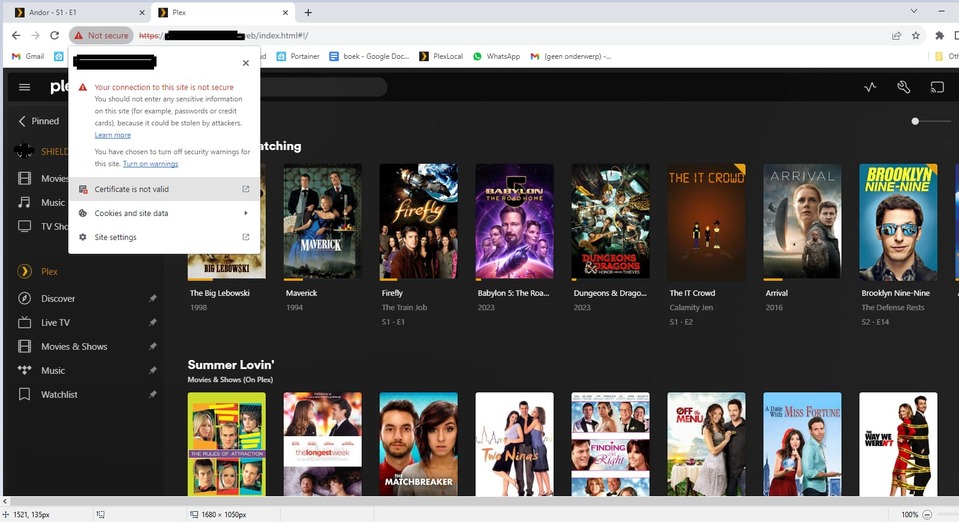Go forward in browser history
The image size is (959, 522).
click(35, 35)
